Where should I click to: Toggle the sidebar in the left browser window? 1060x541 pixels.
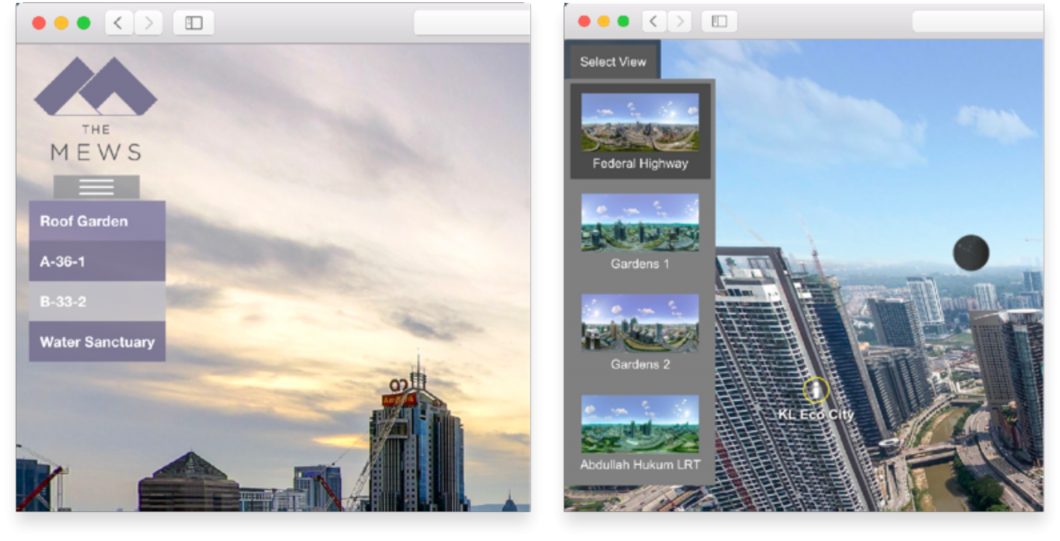point(193,23)
